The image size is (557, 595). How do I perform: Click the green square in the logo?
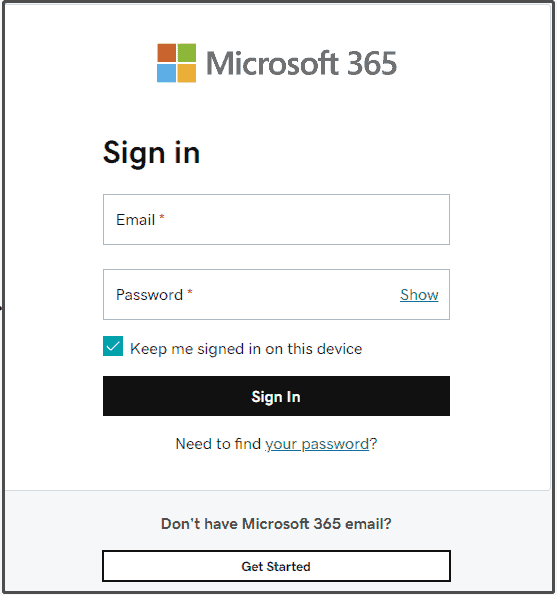pos(187,53)
